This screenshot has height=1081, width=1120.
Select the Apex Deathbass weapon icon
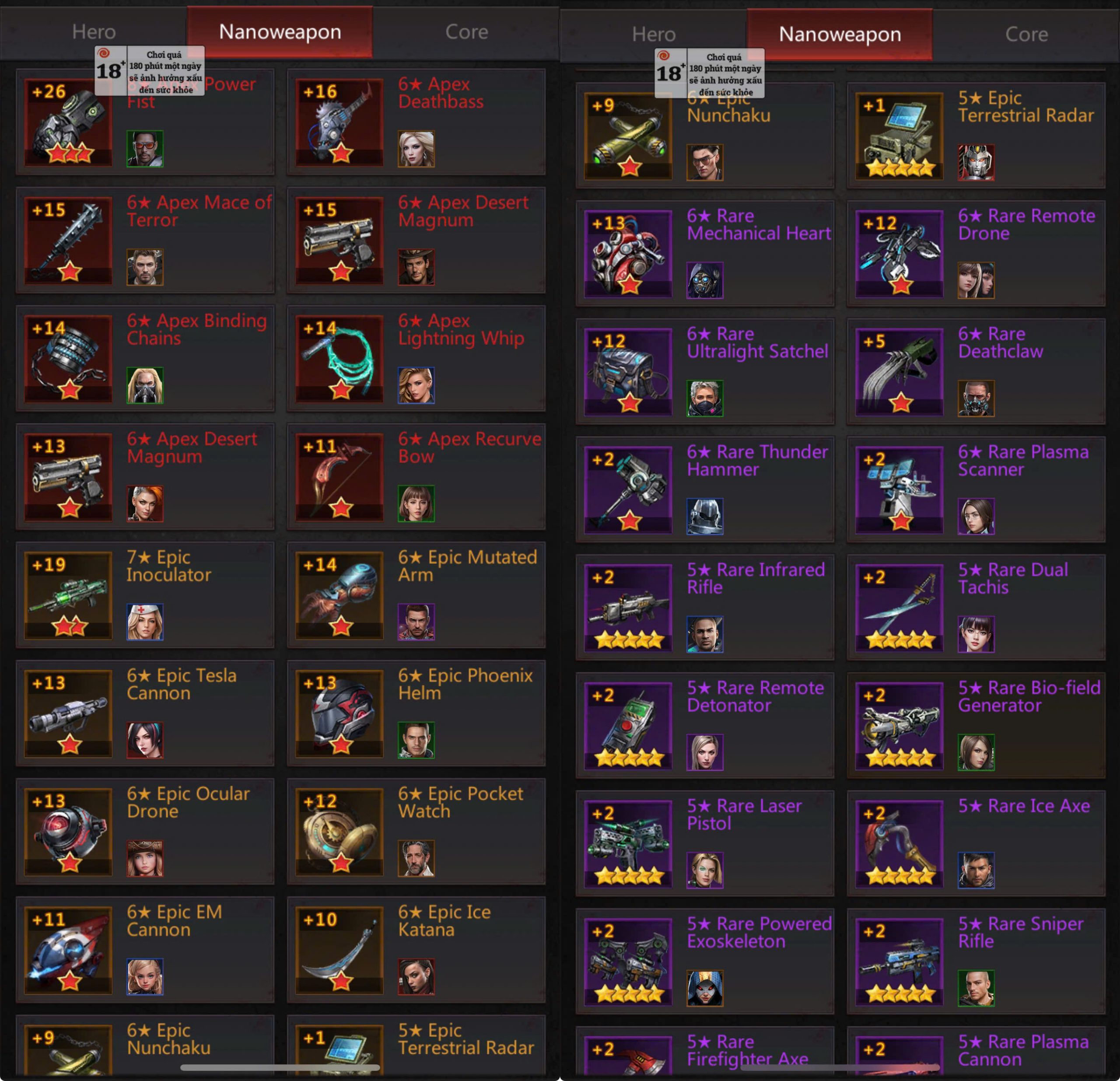click(339, 122)
